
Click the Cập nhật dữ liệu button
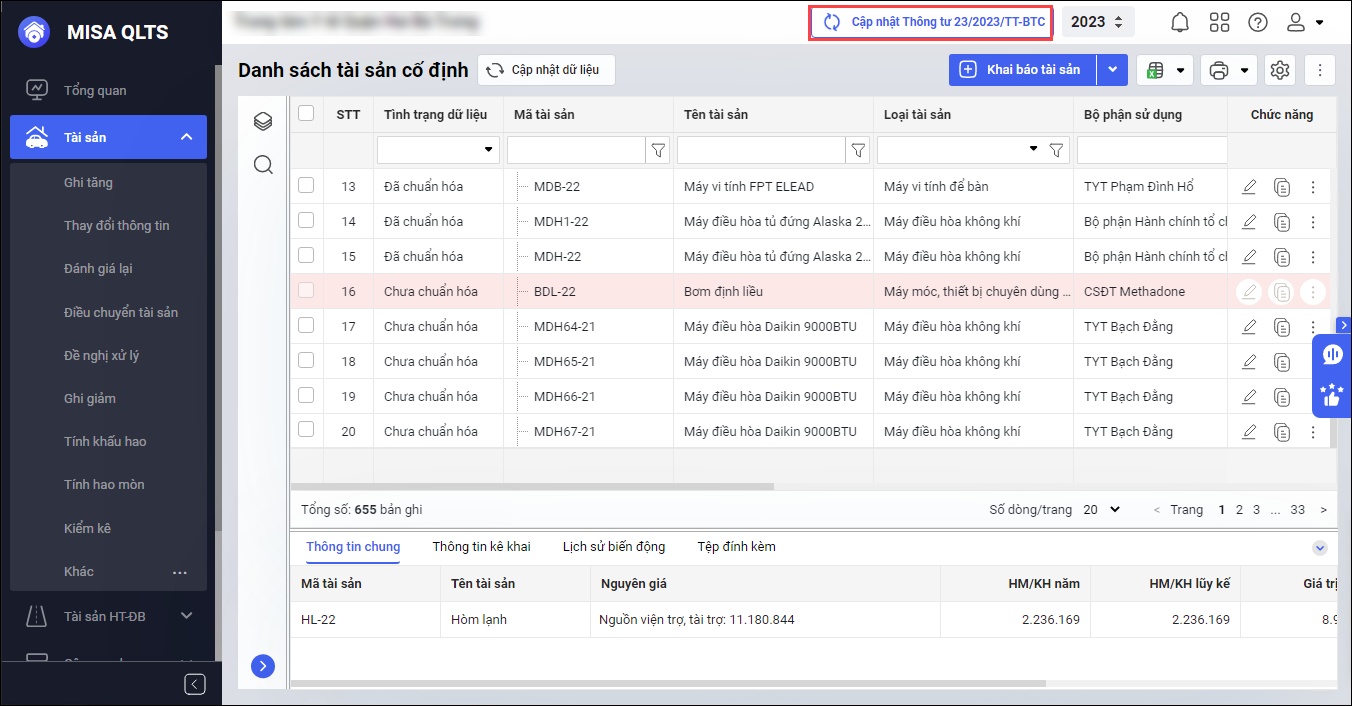click(x=545, y=70)
